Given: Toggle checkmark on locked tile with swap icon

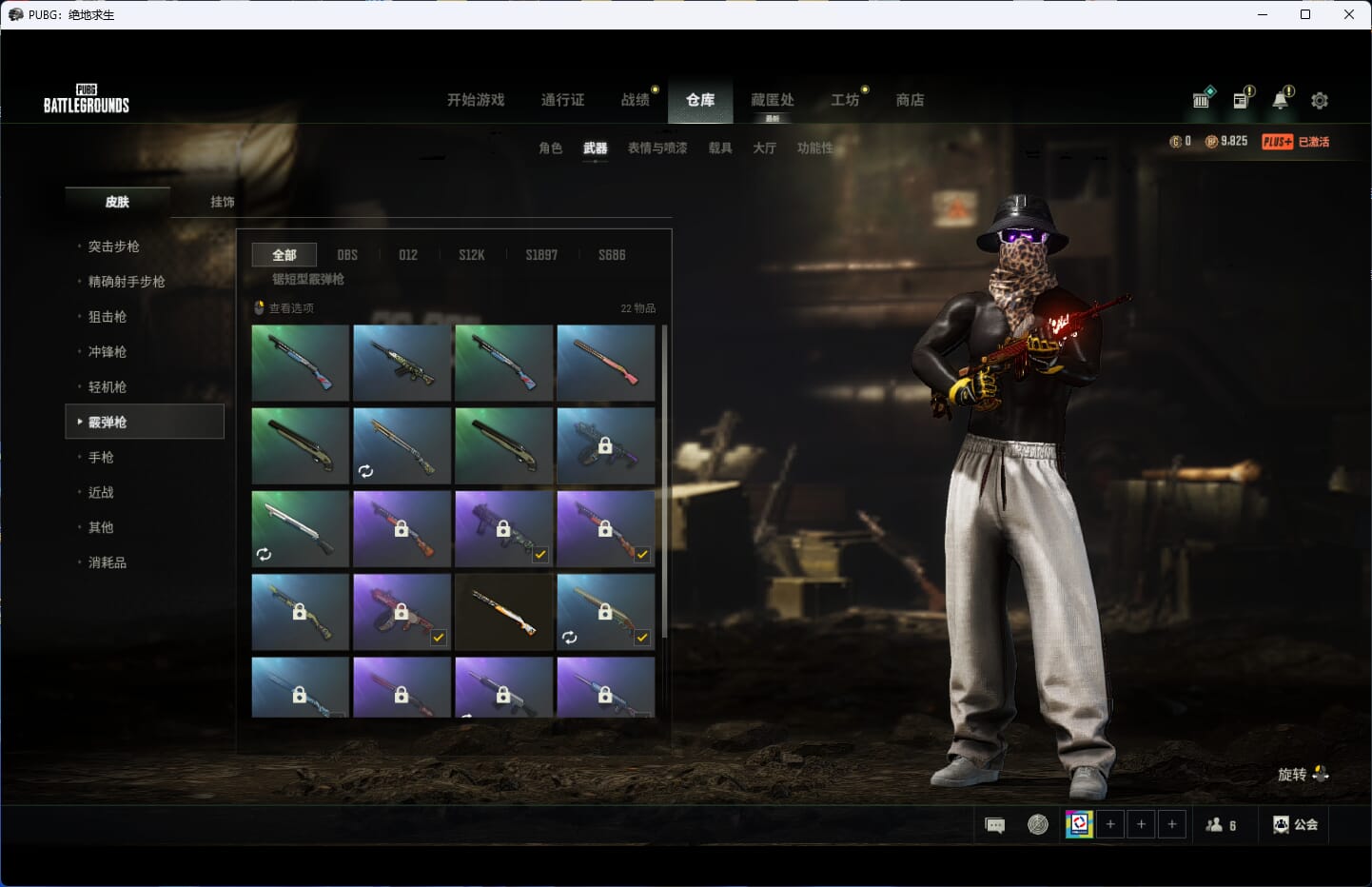Looking at the screenshot, I should pyautogui.click(x=643, y=638).
